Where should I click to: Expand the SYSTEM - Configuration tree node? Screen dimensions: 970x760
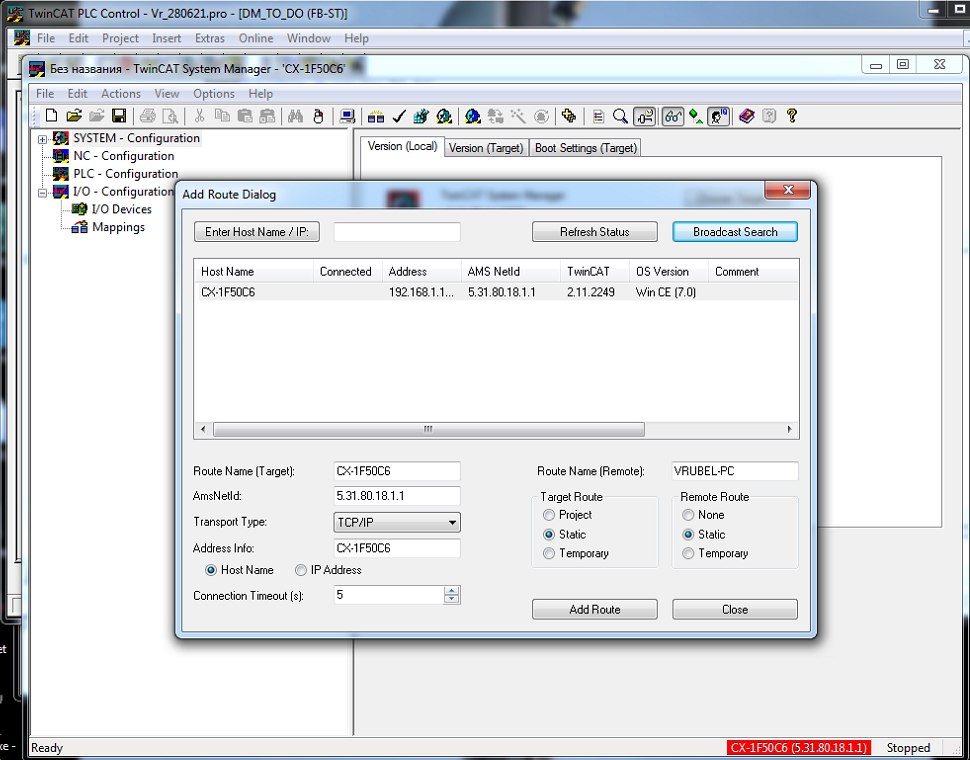[43, 139]
